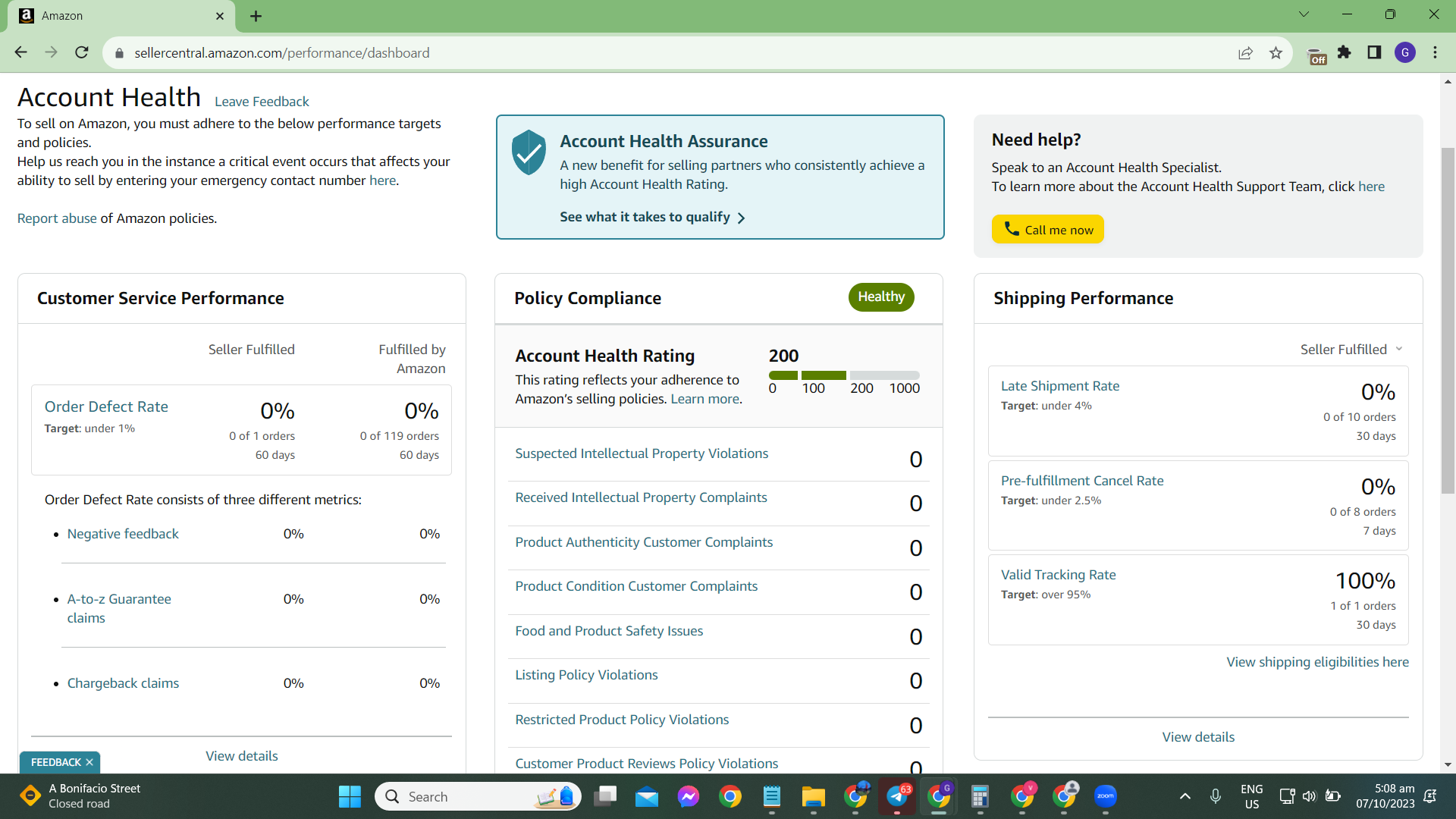
Task: Open Account Health Rating 'Learn more'
Action: click(x=704, y=399)
